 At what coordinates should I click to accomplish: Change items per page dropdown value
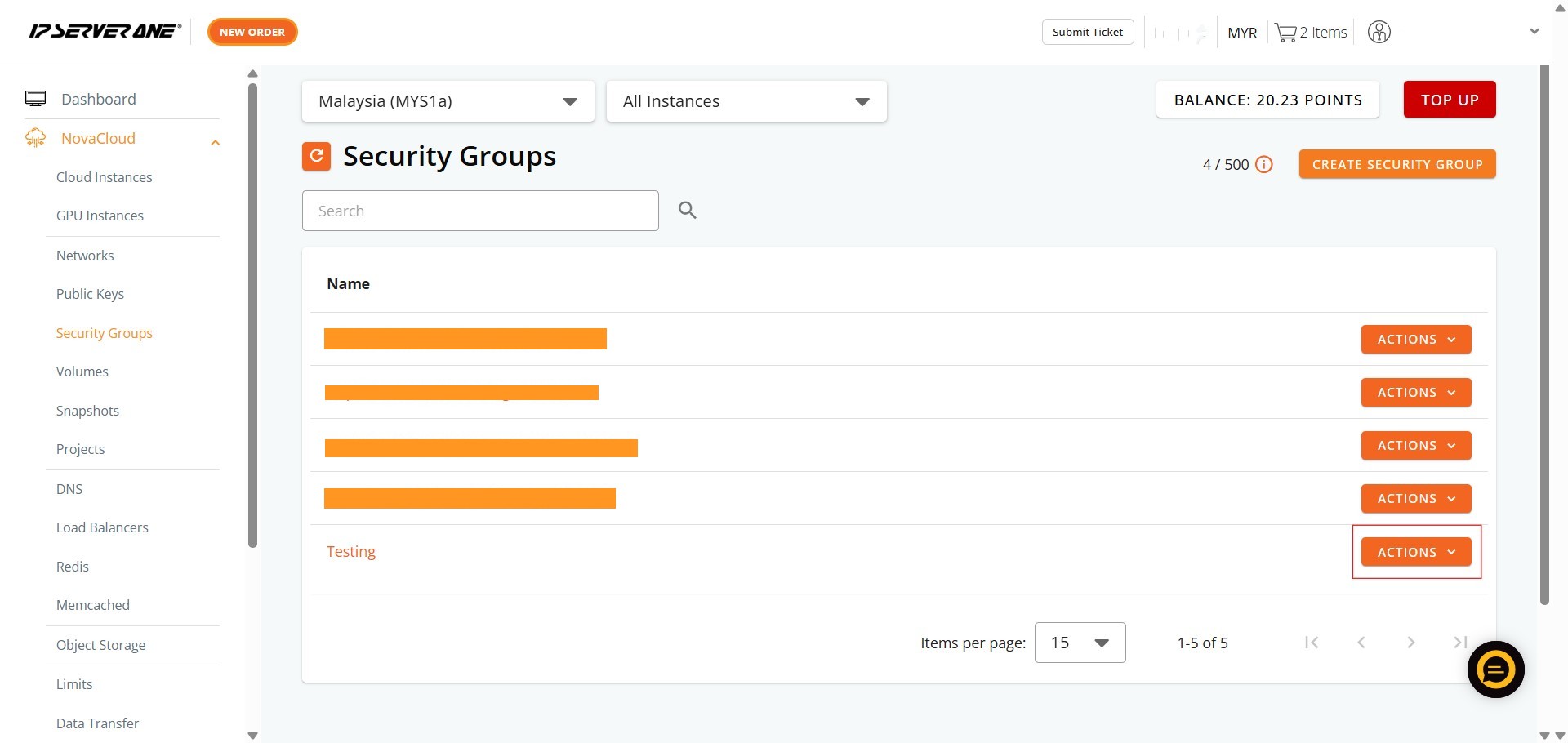tap(1079, 643)
